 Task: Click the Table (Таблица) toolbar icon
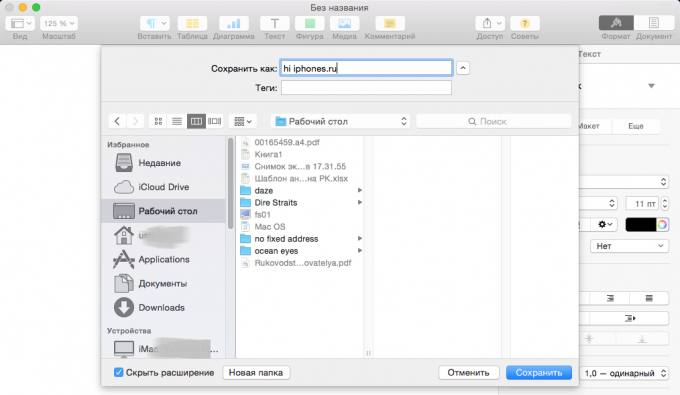pos(192,23)
